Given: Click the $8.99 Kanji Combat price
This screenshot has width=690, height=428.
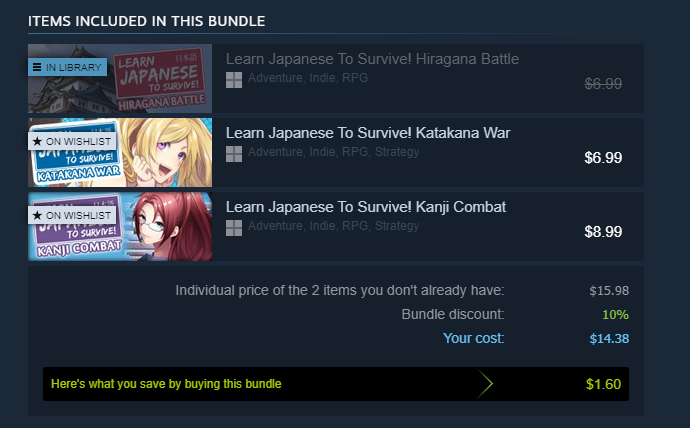Looking at the screenshot, I should point(603,231).
